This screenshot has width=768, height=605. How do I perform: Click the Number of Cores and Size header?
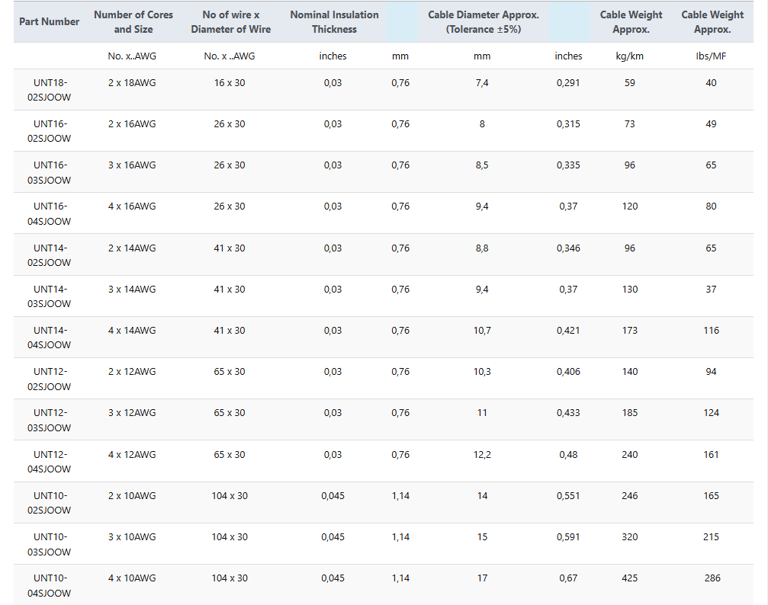[x=133, y=22]
